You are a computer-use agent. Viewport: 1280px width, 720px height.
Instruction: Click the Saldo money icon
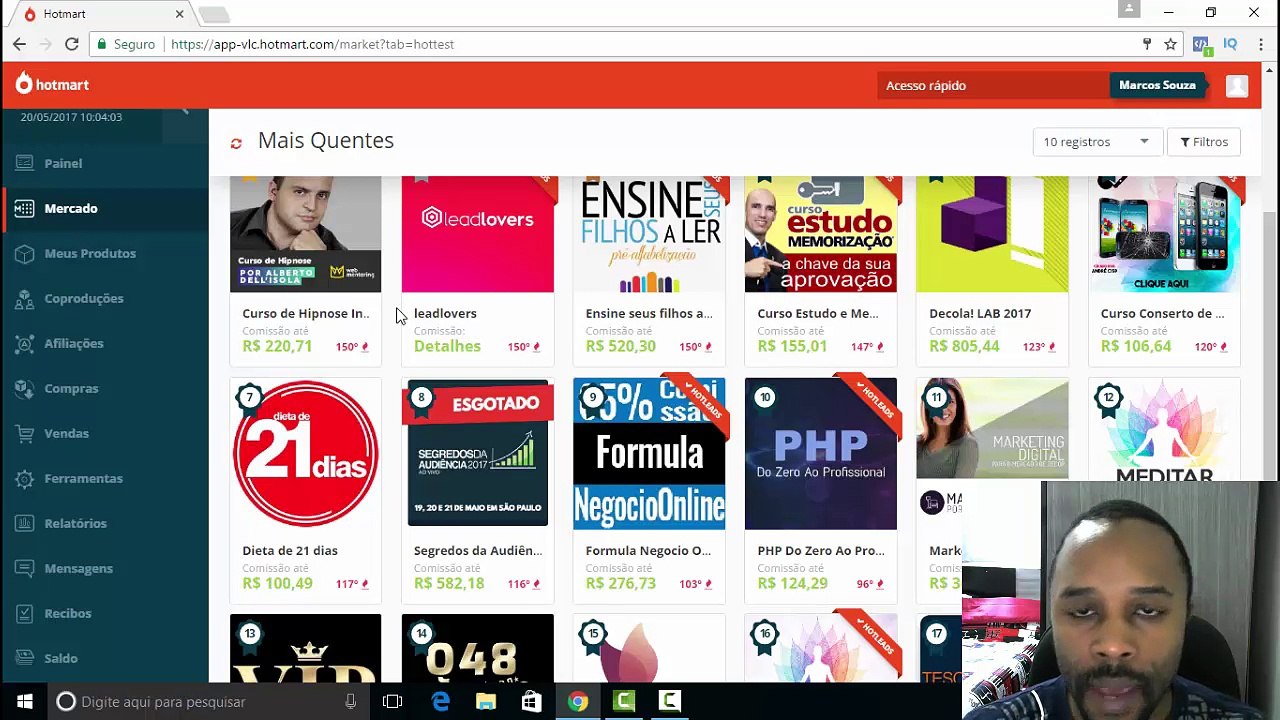click(25, 658)
